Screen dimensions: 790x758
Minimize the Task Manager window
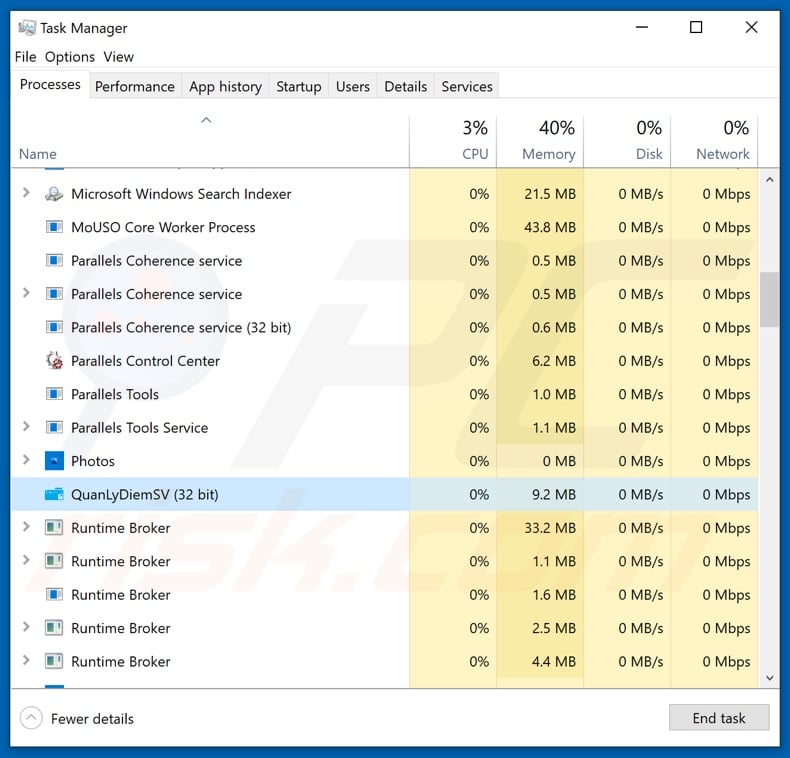(x=642, y=27)
